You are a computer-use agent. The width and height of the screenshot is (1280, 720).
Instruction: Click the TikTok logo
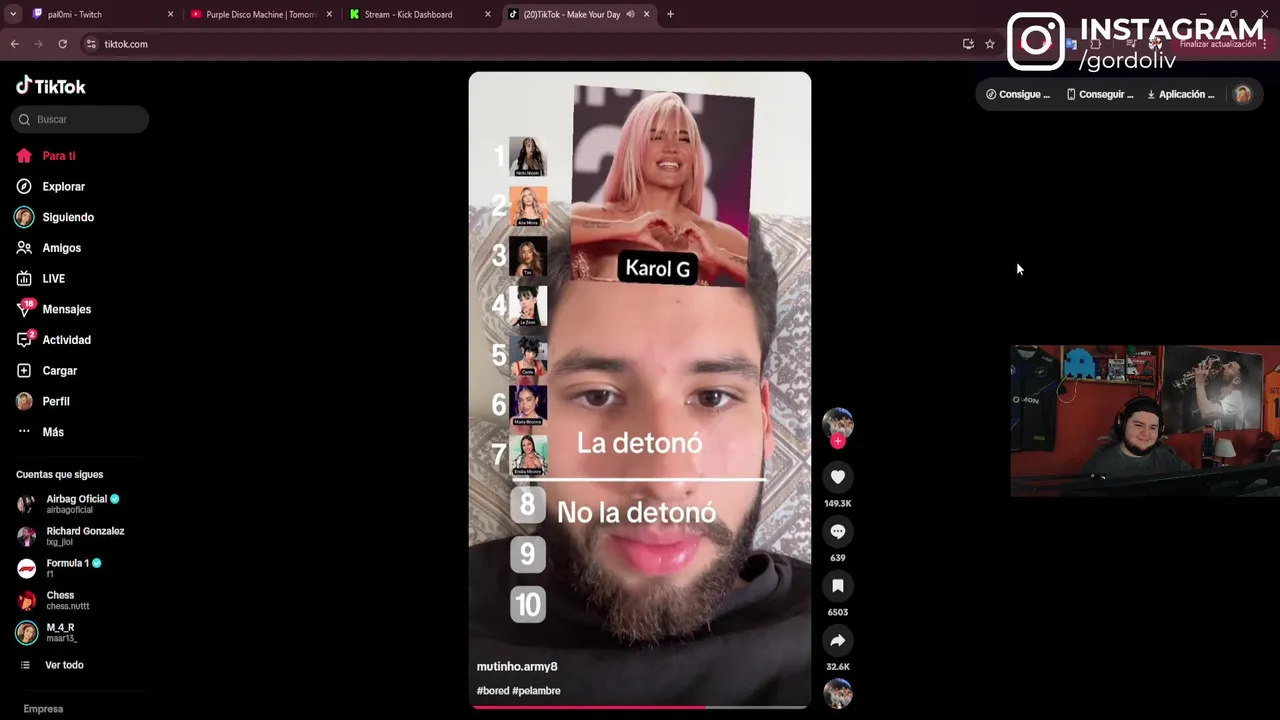pos(51,86)
